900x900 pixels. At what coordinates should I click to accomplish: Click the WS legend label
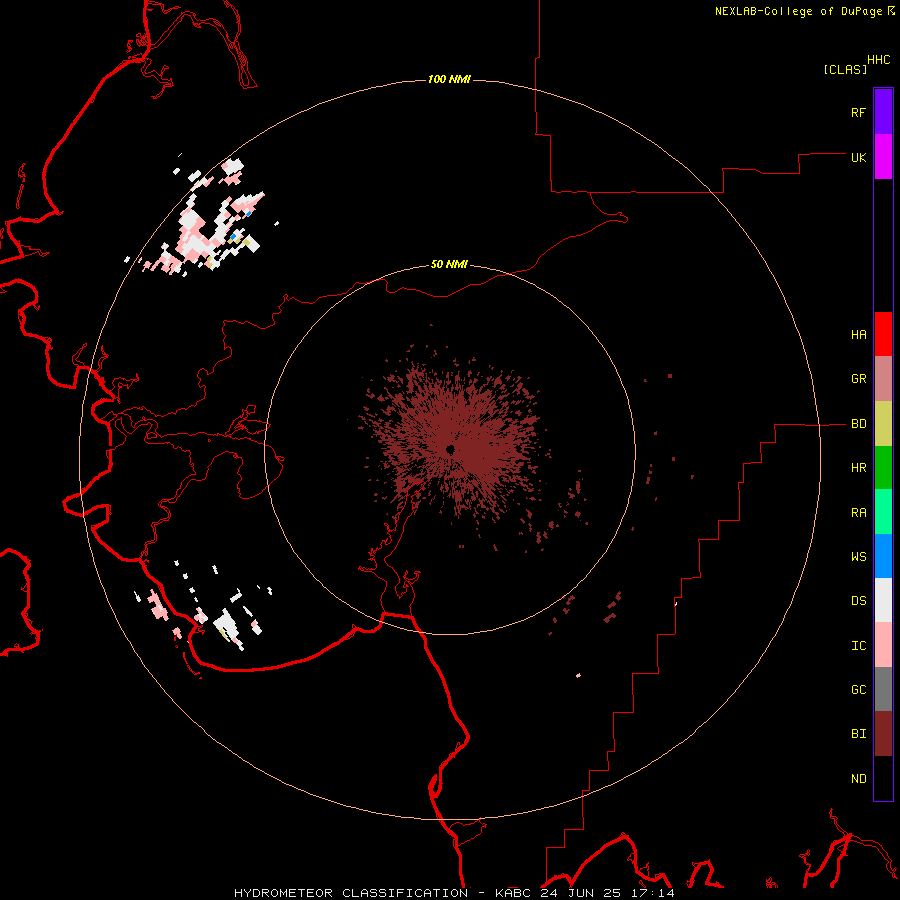[x=858, y=557]
